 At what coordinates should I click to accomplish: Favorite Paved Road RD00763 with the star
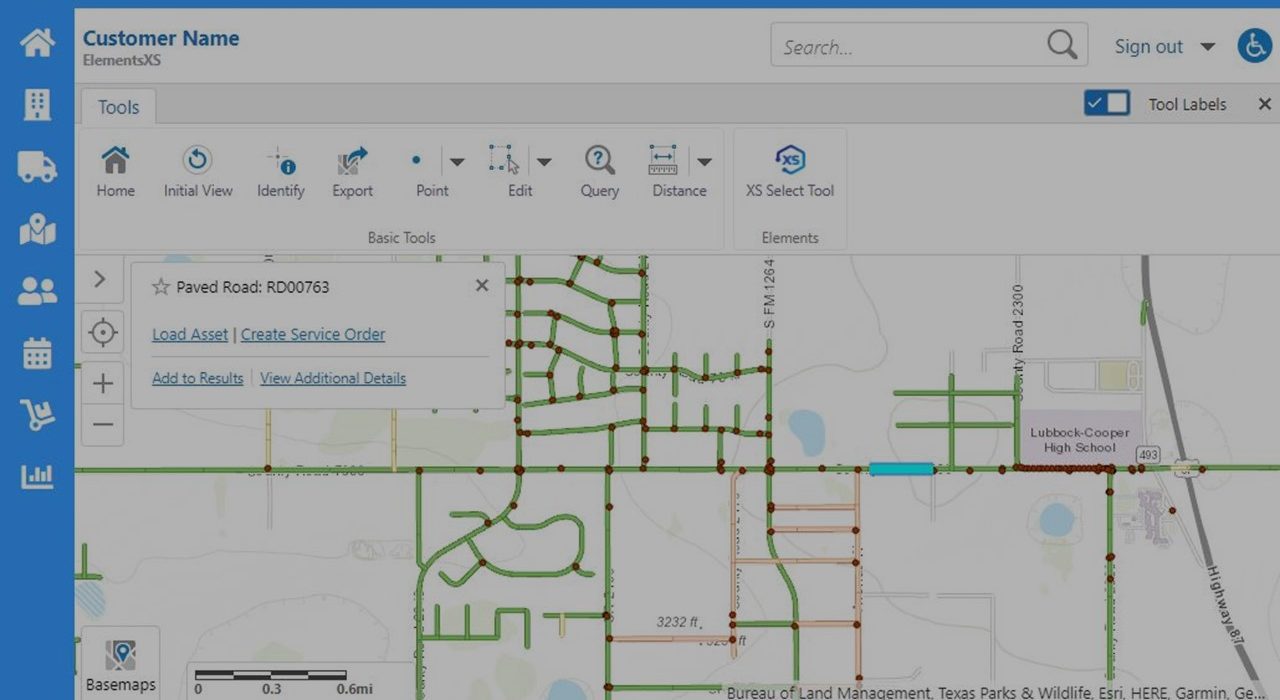(160, 286)
